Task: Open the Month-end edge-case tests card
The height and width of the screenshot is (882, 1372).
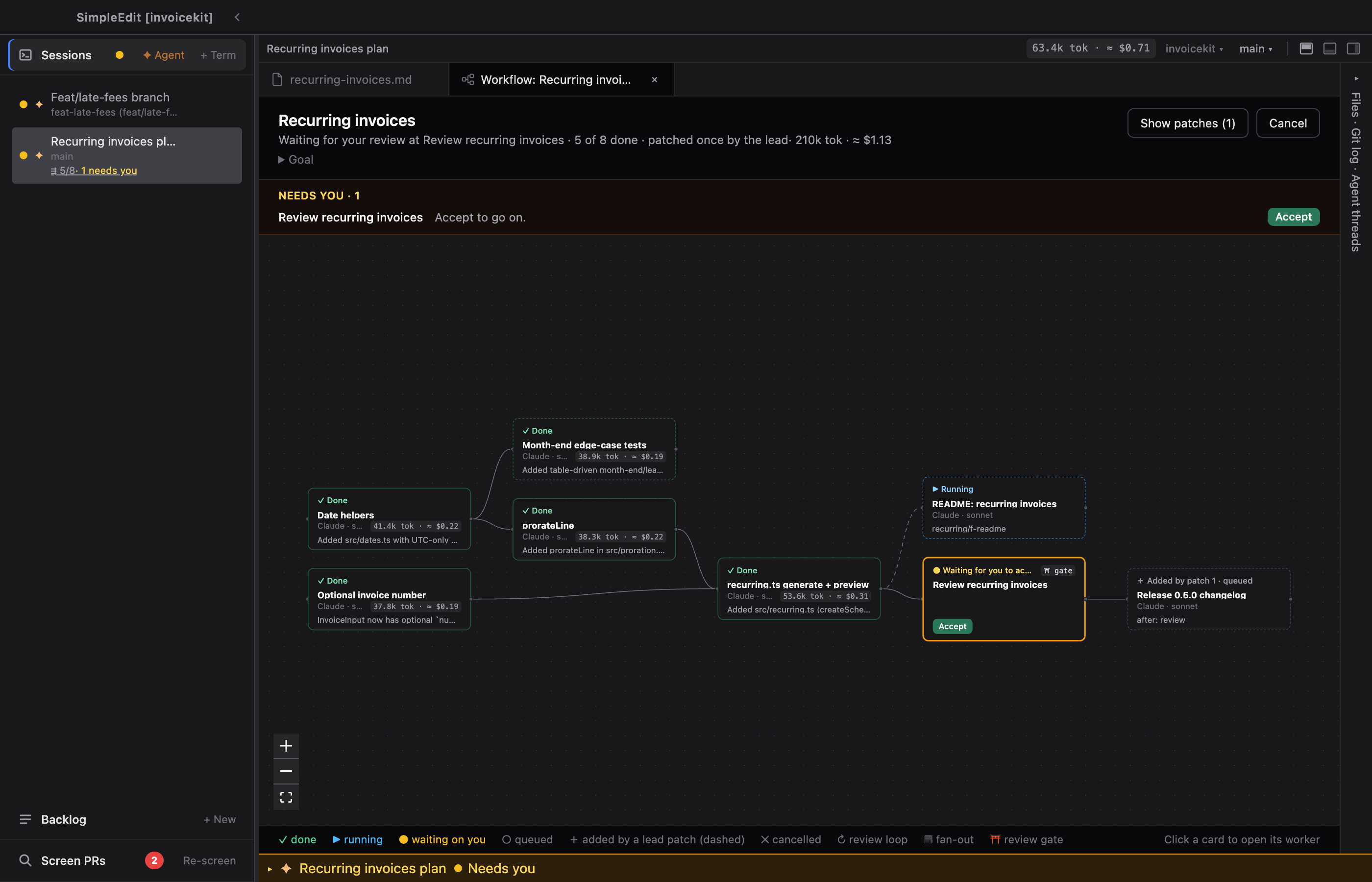Action: 594,449
